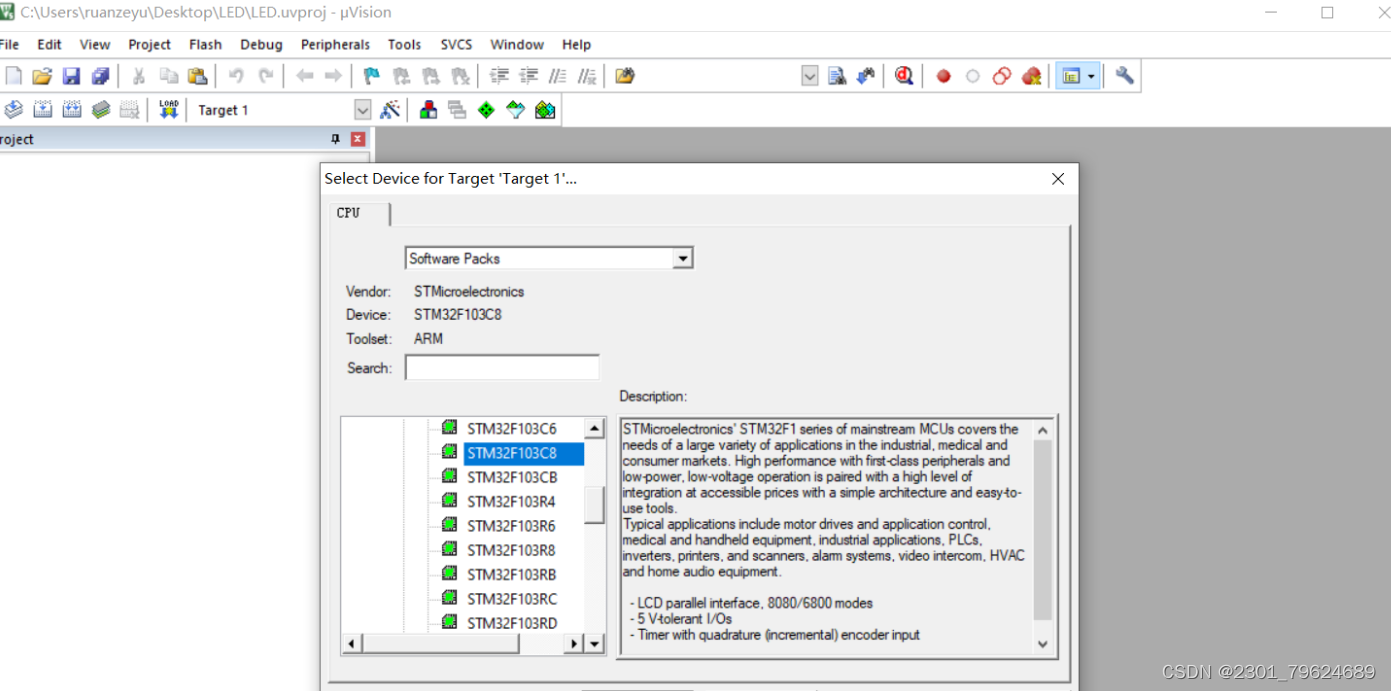Screen dimensions: 1391x691
Task: Start/Stop Debug Session icon
Action: [x=904, y=76]
